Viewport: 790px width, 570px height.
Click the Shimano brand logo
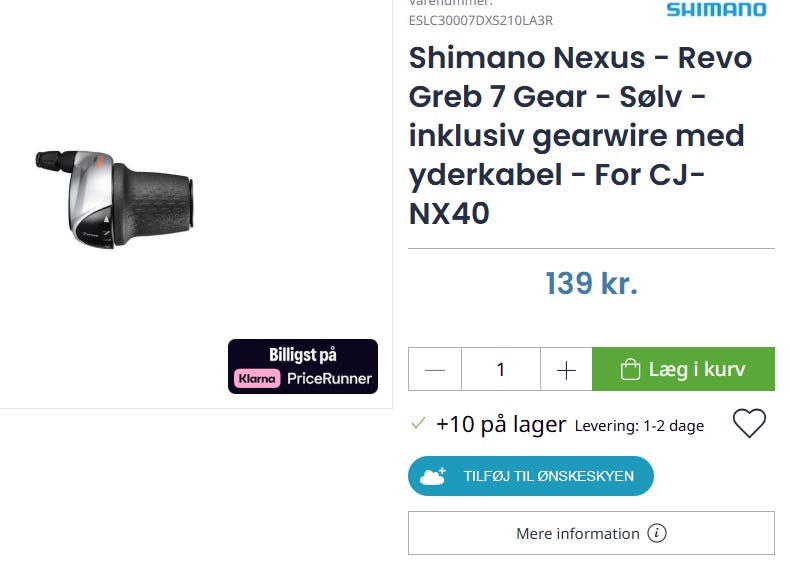tap(716, 10)
